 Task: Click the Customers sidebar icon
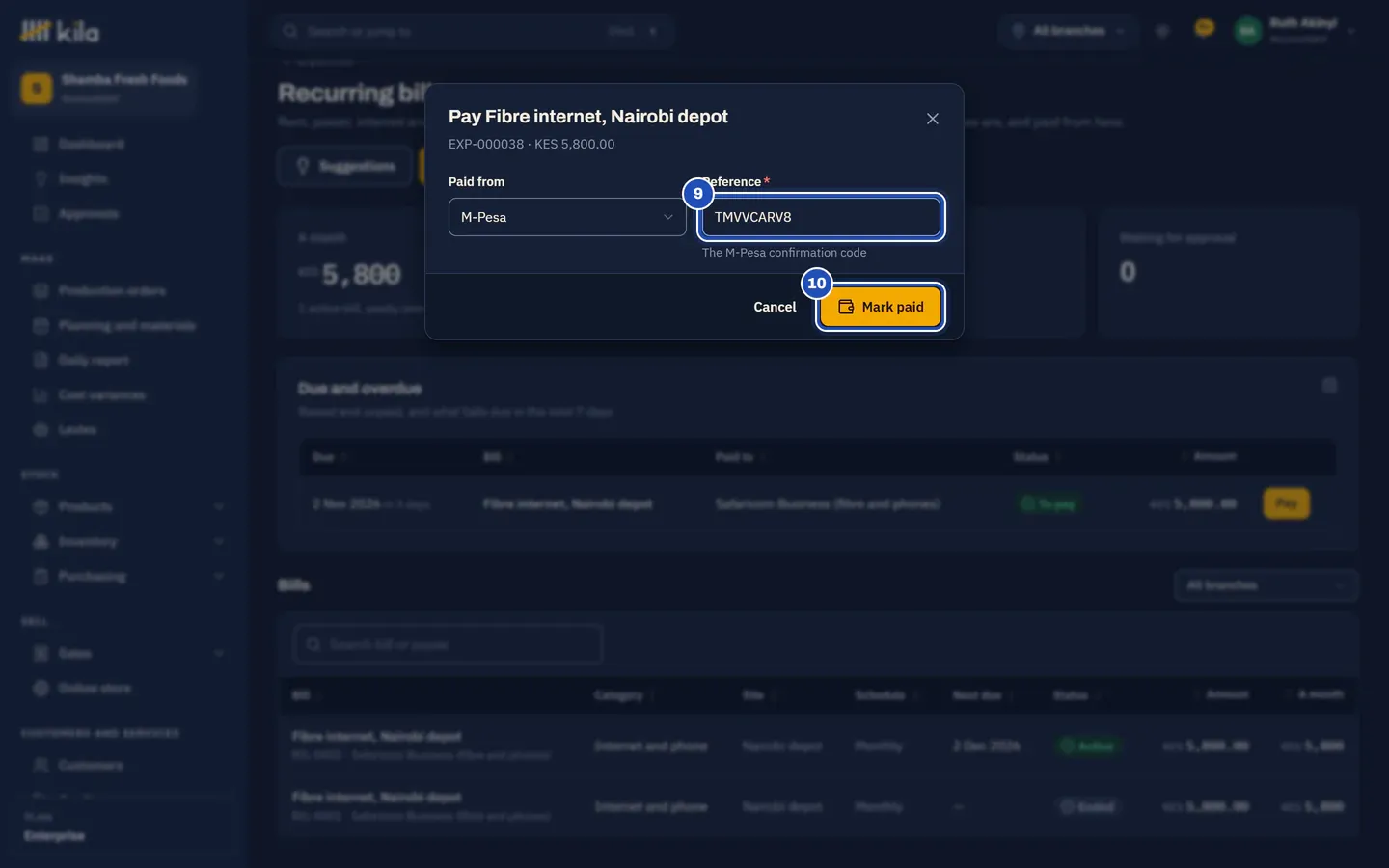point(41,766)
